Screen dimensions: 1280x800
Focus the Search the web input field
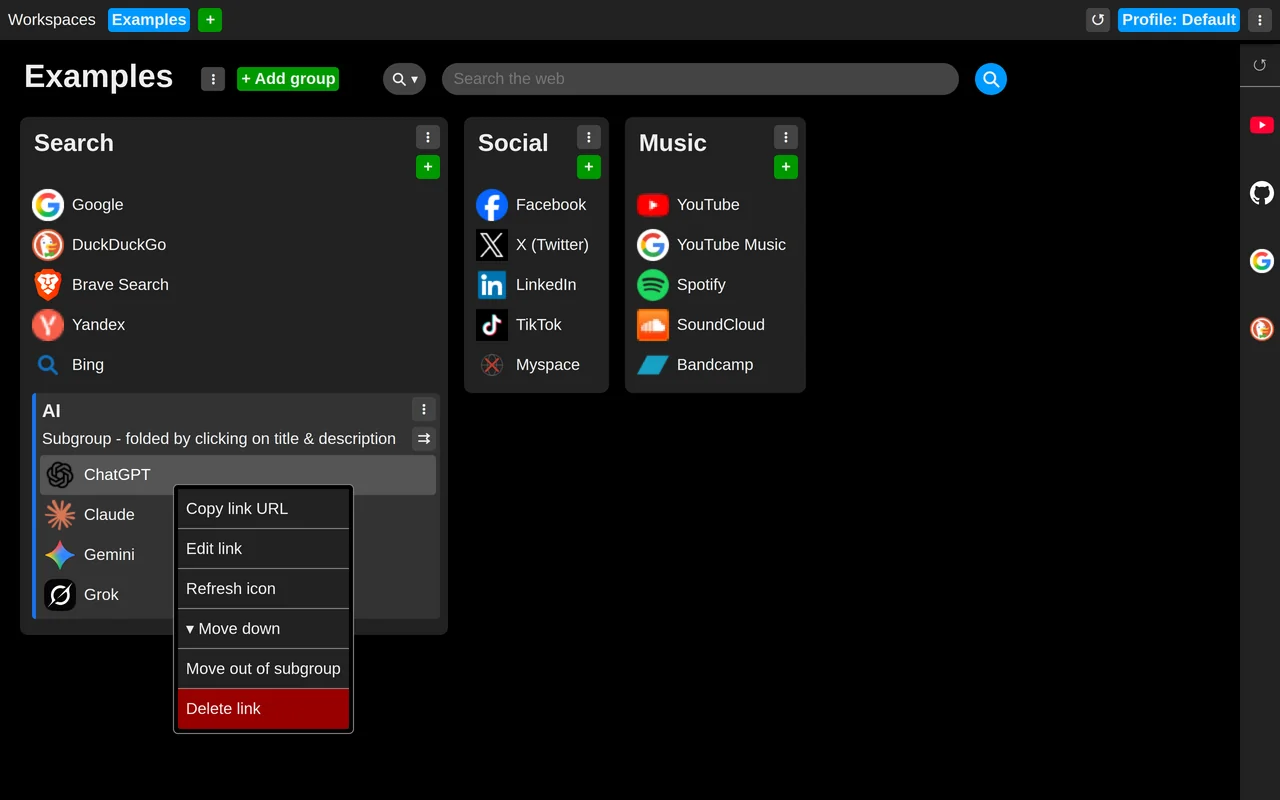(700, 79)
